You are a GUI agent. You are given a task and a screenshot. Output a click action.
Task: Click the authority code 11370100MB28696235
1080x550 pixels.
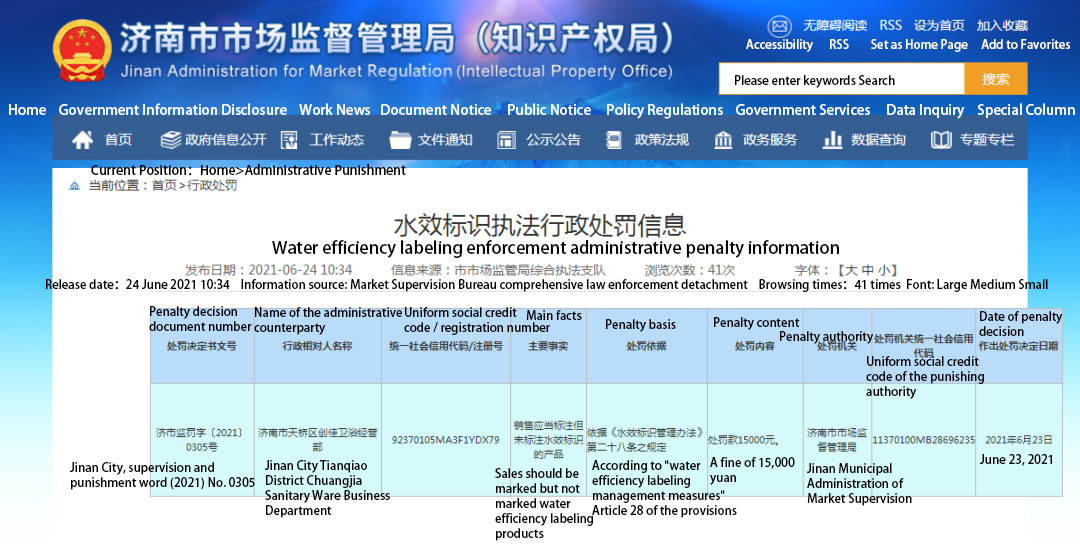[x=924, y=440]
